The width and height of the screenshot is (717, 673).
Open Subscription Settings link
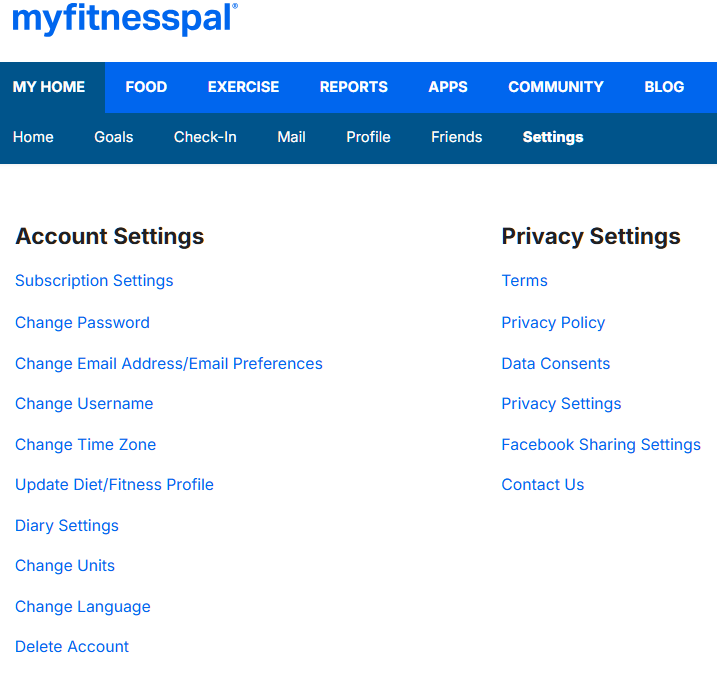(x=94, y=281)
